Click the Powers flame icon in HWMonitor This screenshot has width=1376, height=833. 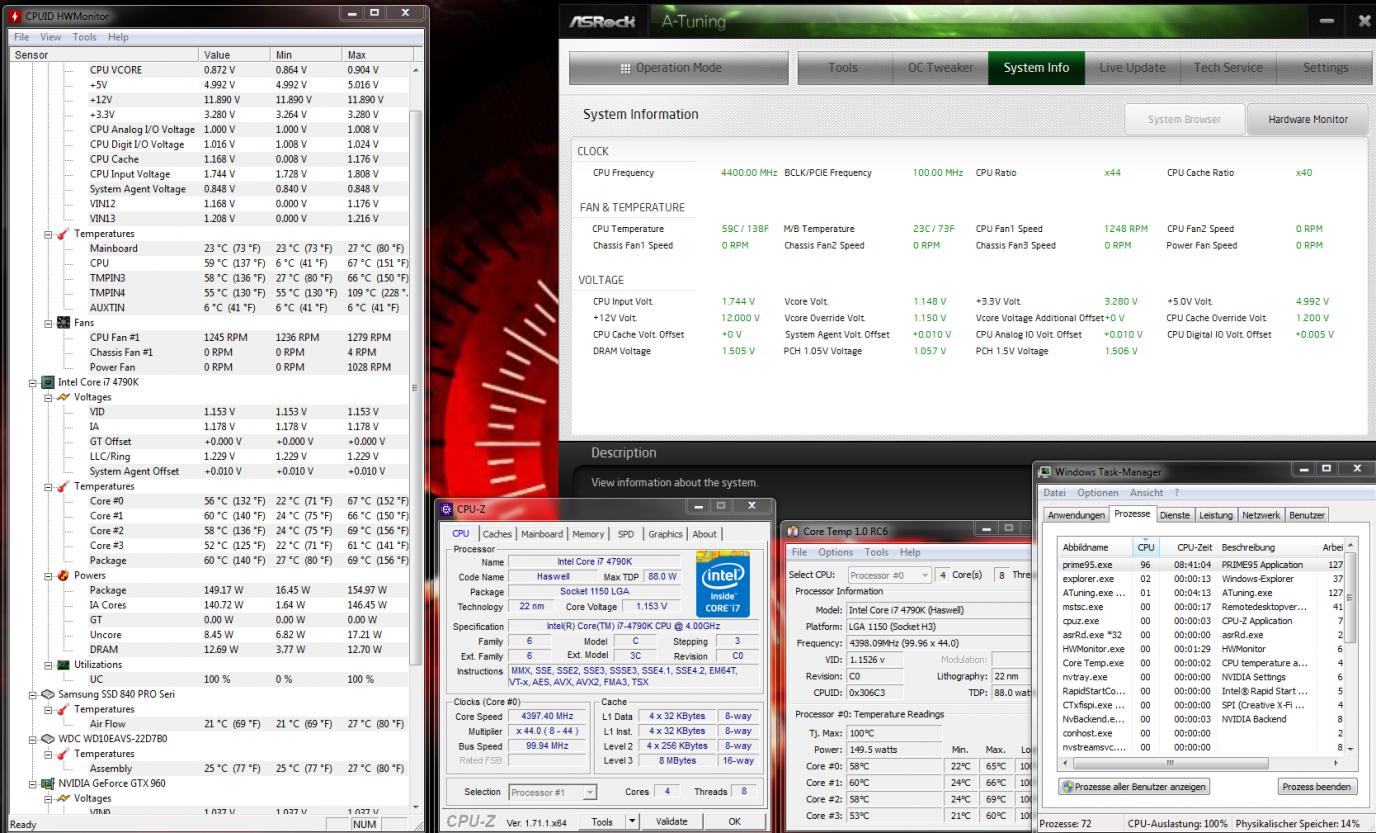(x=64, y=575)
